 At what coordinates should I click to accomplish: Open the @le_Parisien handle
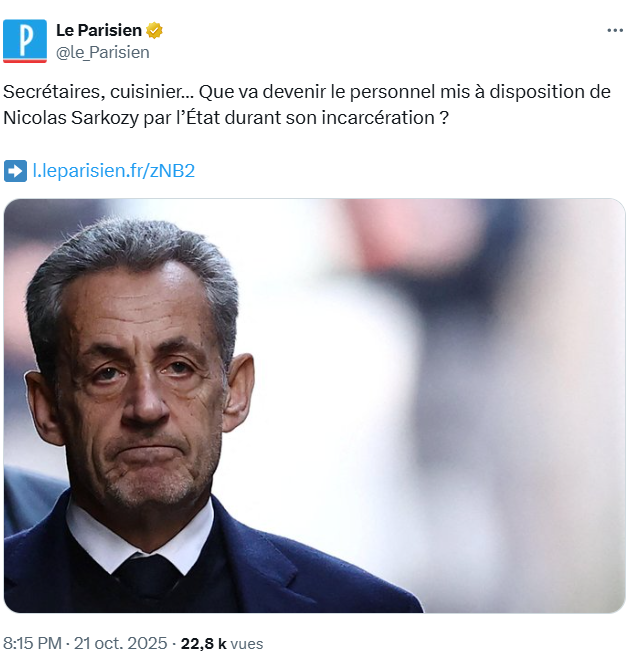click(103, 52)
